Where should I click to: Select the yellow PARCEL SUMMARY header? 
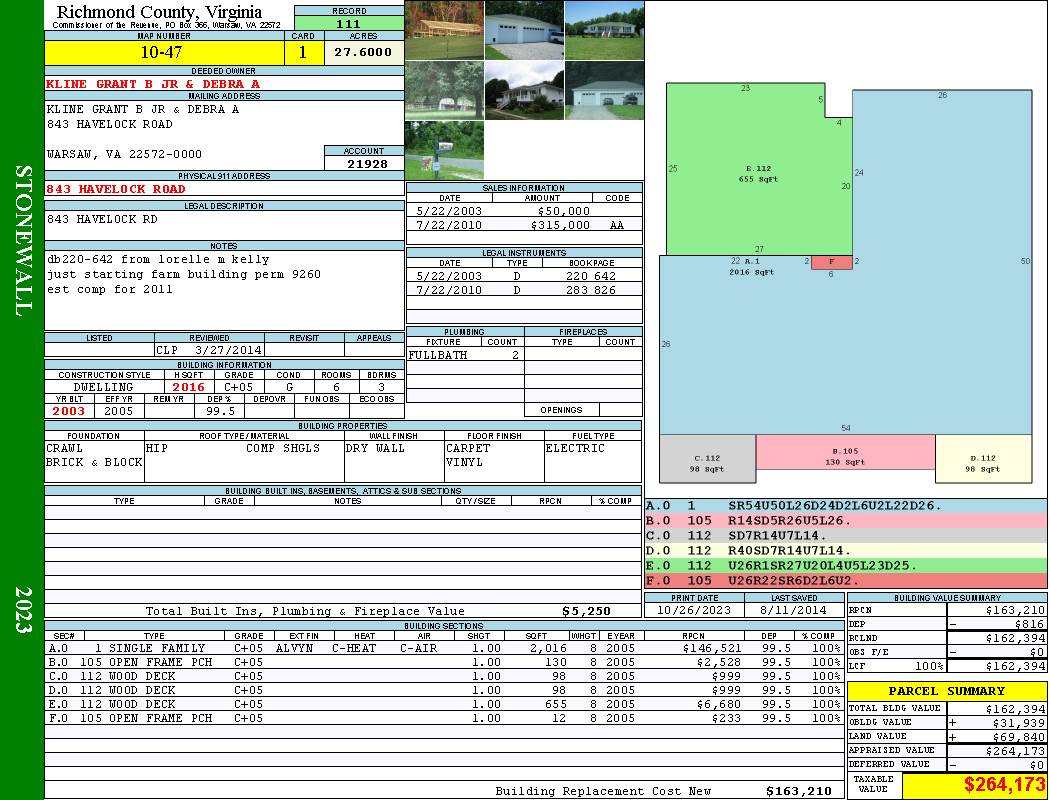click(947, 691)
